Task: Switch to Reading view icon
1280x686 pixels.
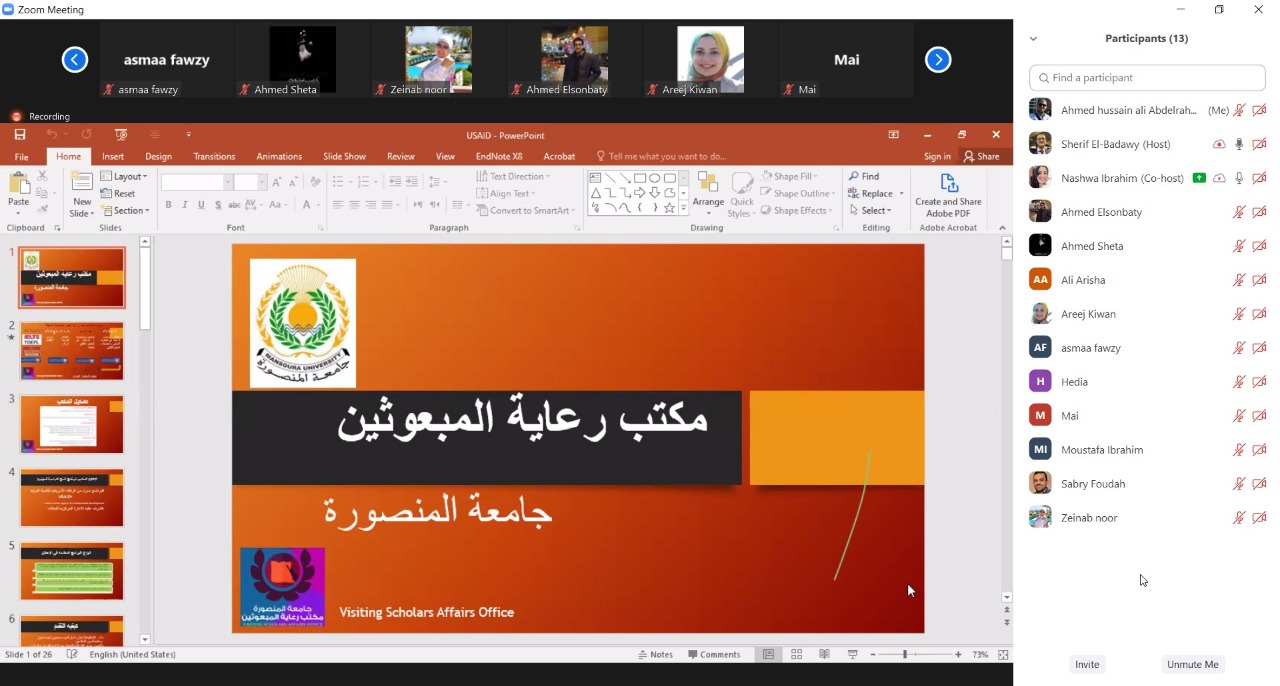Action: tap(825, 654)
